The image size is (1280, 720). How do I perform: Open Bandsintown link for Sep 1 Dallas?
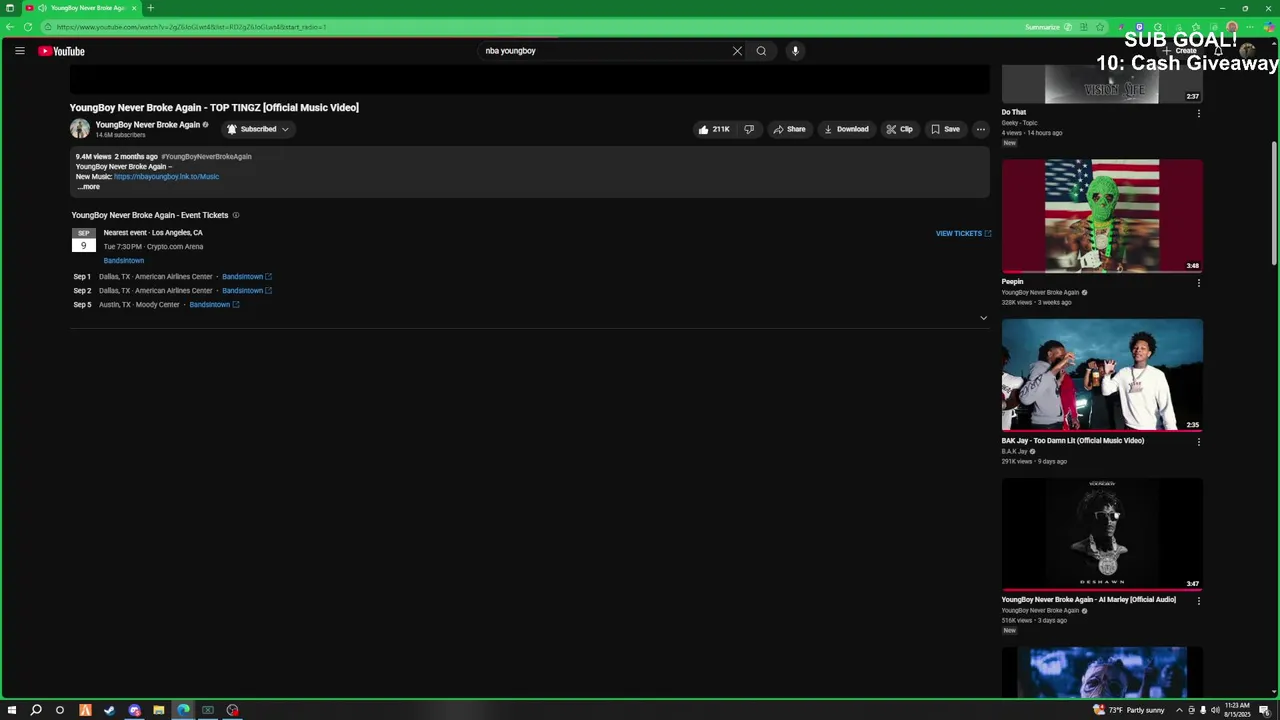(x=246, y=277)
